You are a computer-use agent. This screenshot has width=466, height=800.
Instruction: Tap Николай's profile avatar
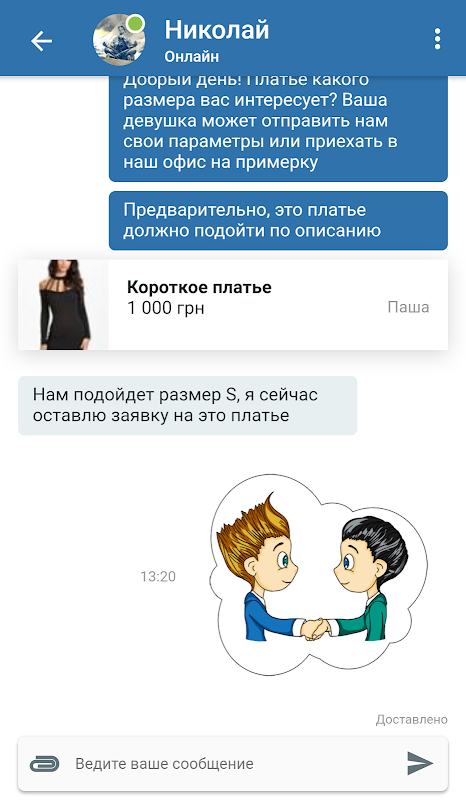pos(119,40)
